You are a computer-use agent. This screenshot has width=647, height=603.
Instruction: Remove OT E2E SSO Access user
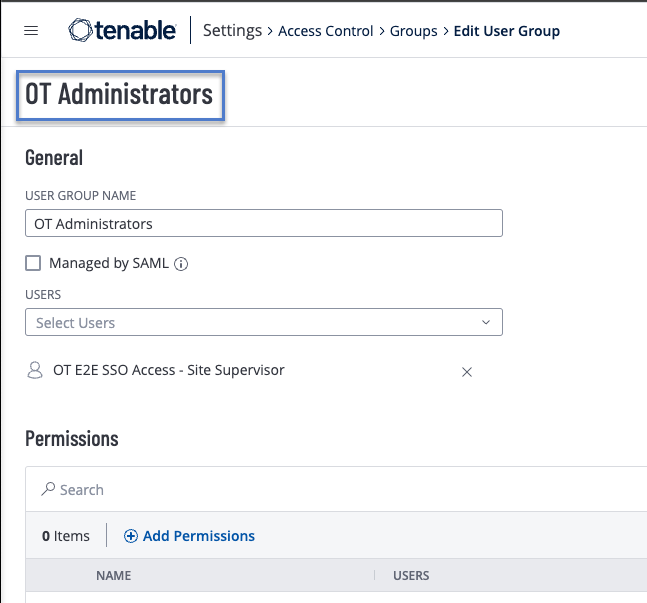[467, 372]
